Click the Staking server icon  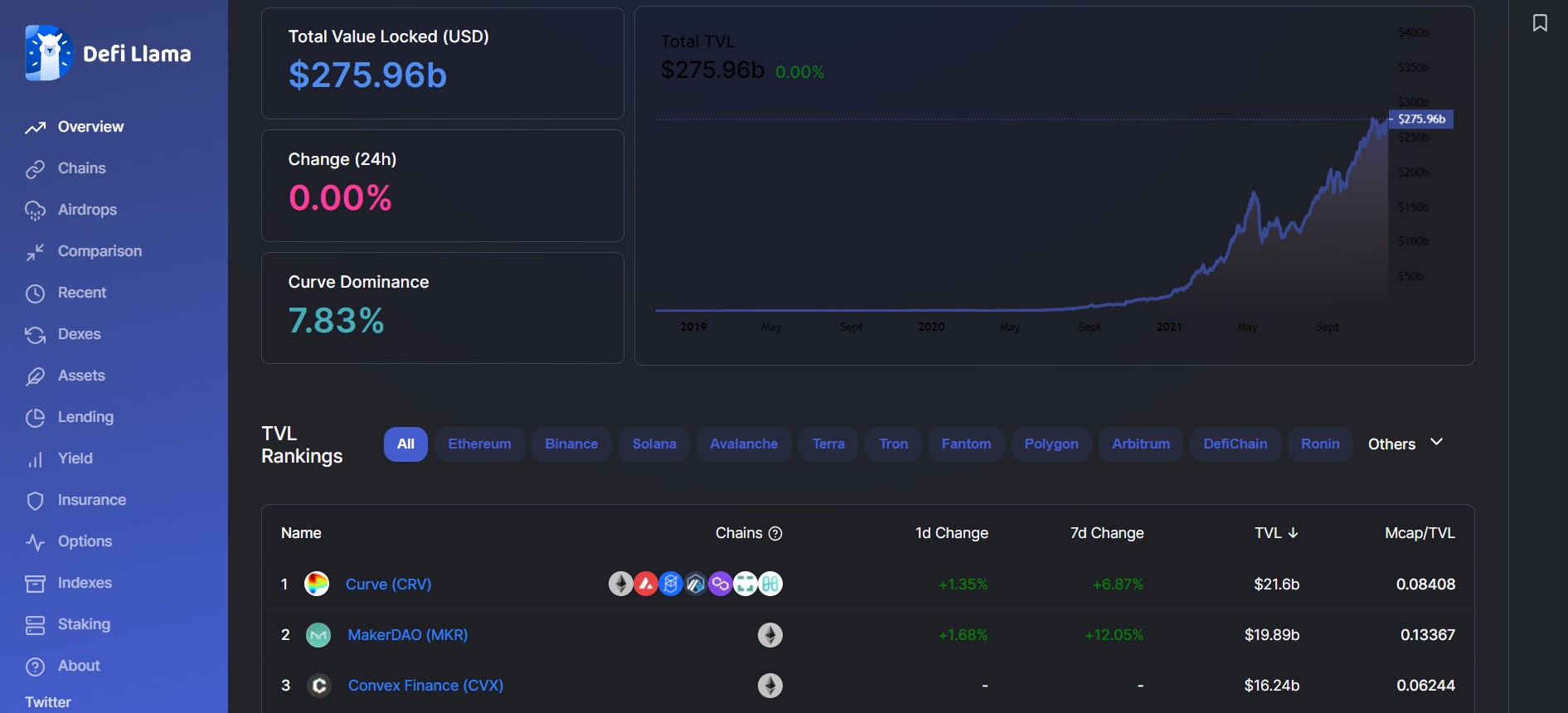[x=35, y=625]
